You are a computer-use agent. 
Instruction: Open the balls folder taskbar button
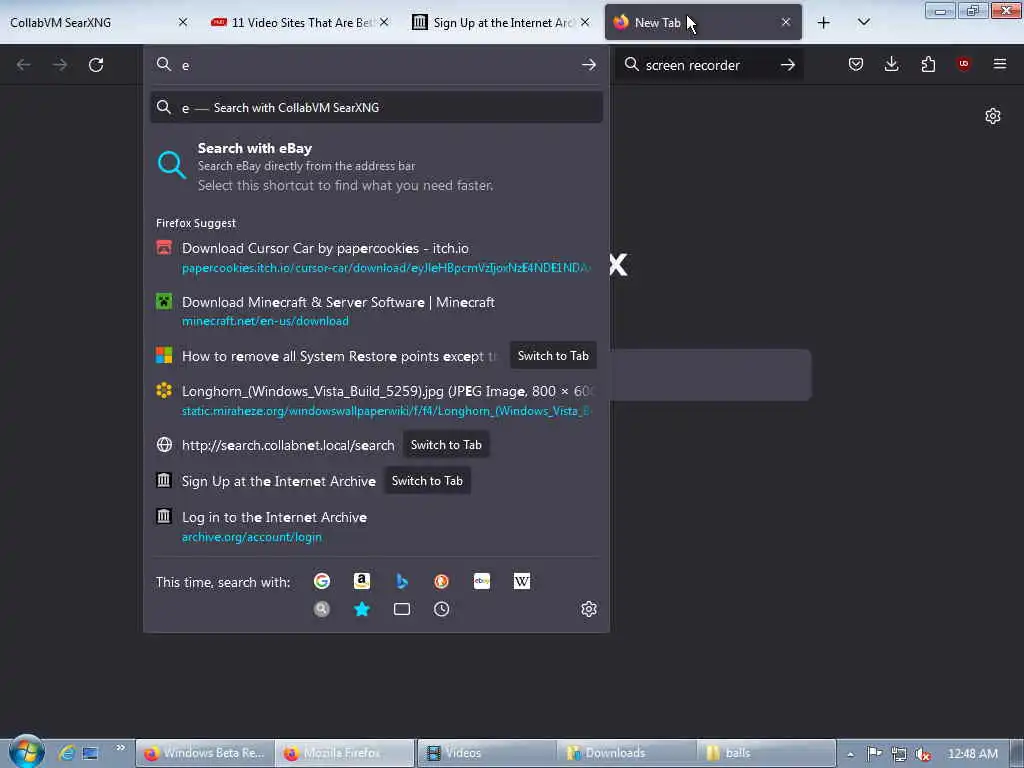pos(766,753)
